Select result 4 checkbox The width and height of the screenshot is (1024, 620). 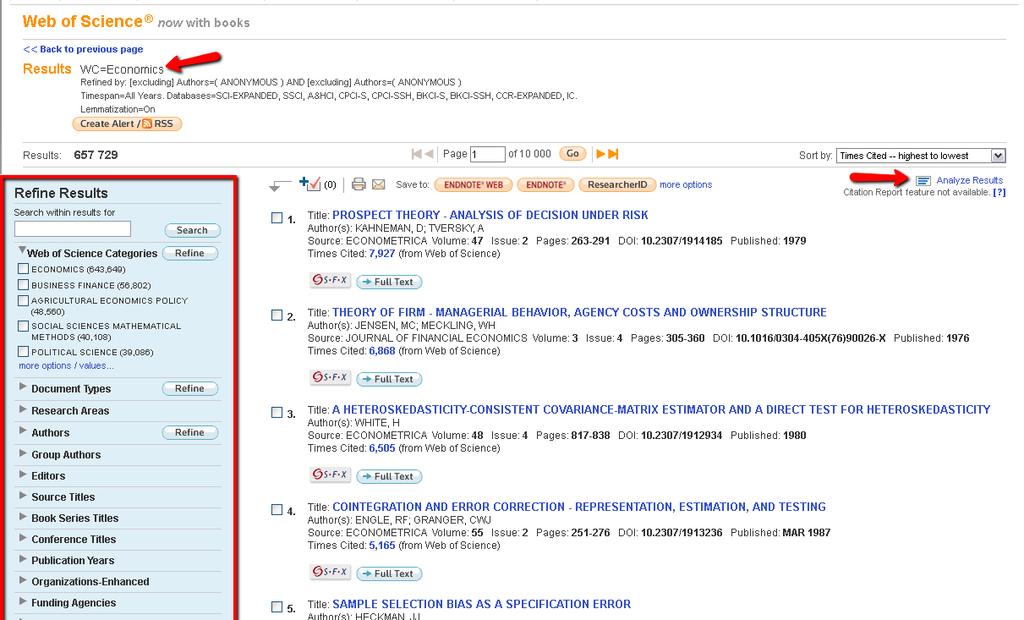click(277, 510)
